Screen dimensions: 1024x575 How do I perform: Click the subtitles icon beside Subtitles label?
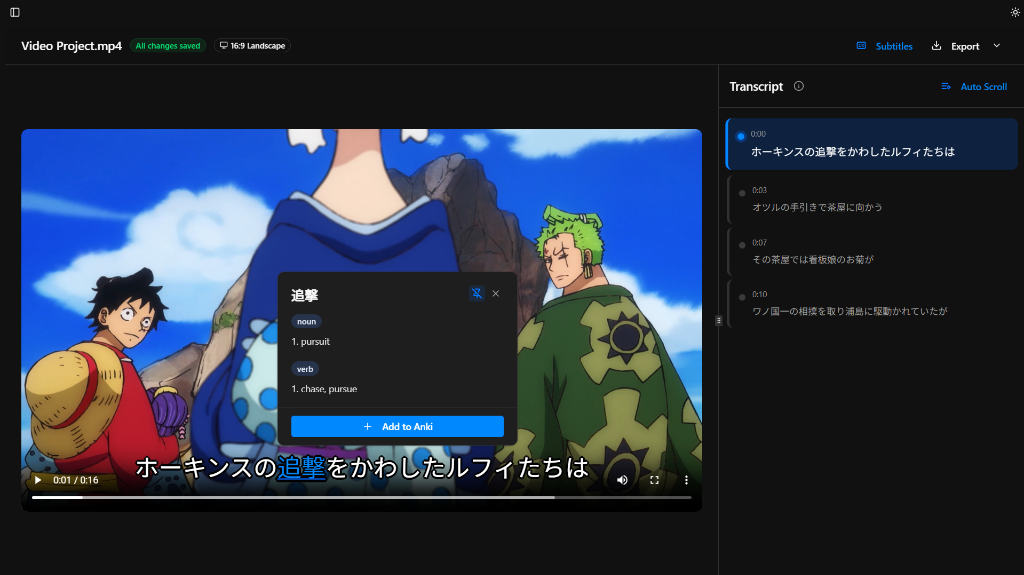[x=861, y=46]
